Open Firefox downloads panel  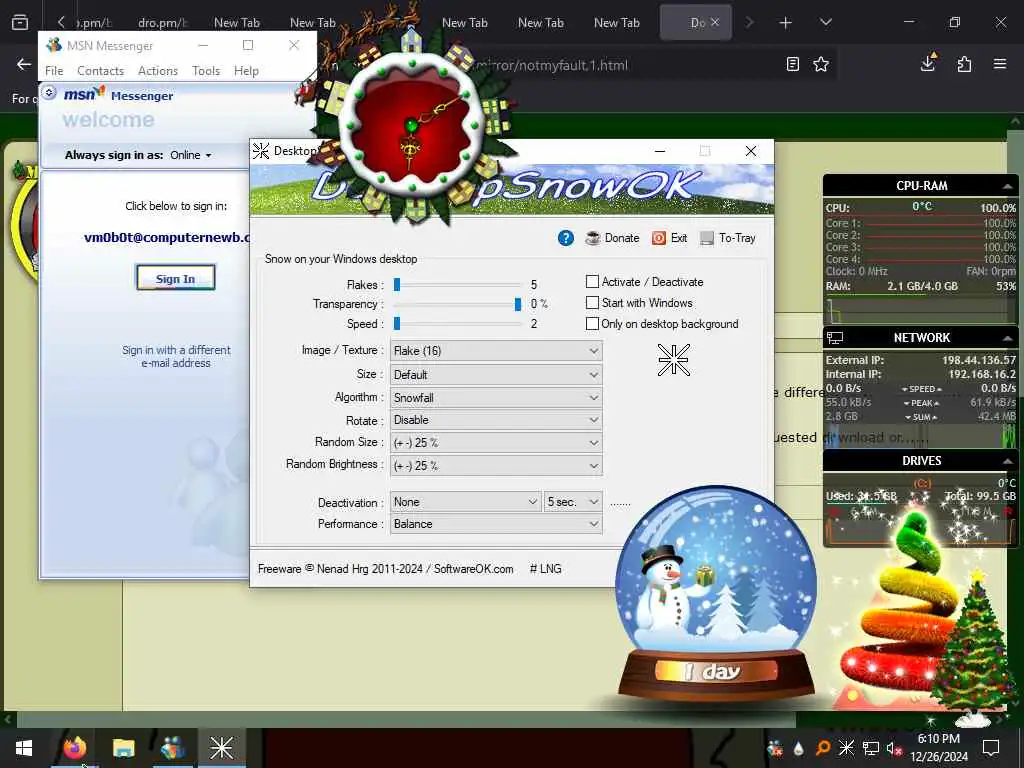[x=928, y=63]
